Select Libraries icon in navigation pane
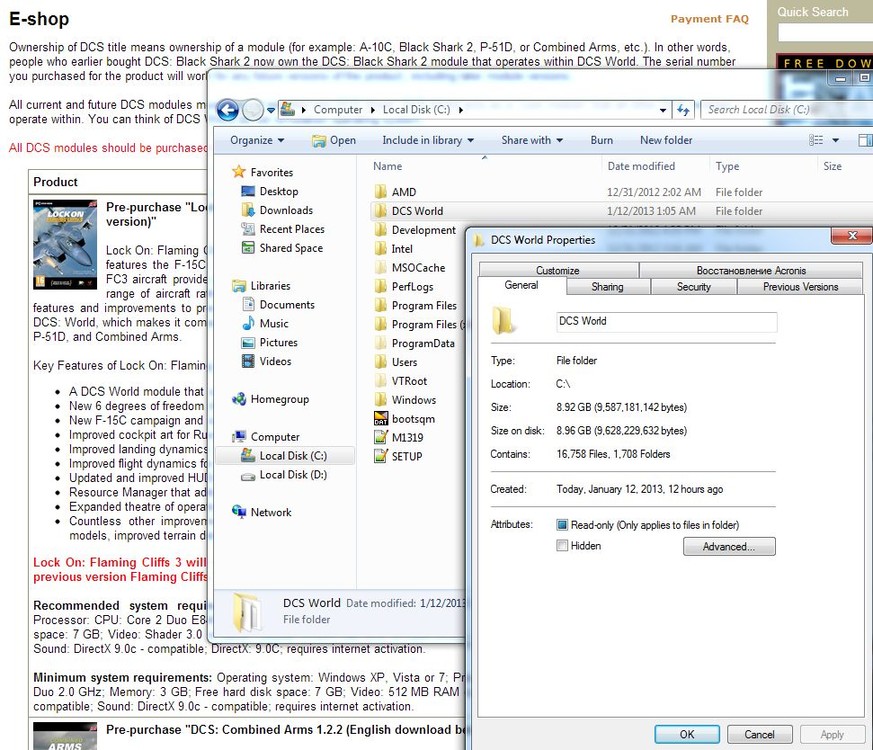 tap(239, 286)
